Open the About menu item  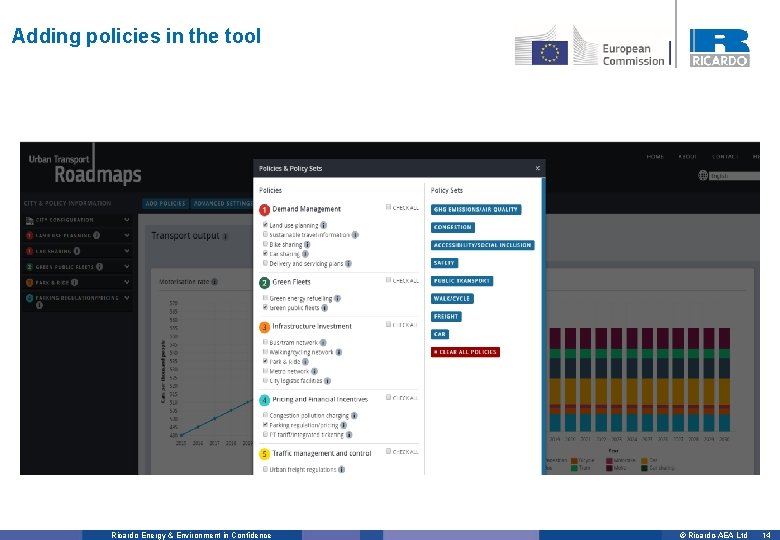[687, 157]
